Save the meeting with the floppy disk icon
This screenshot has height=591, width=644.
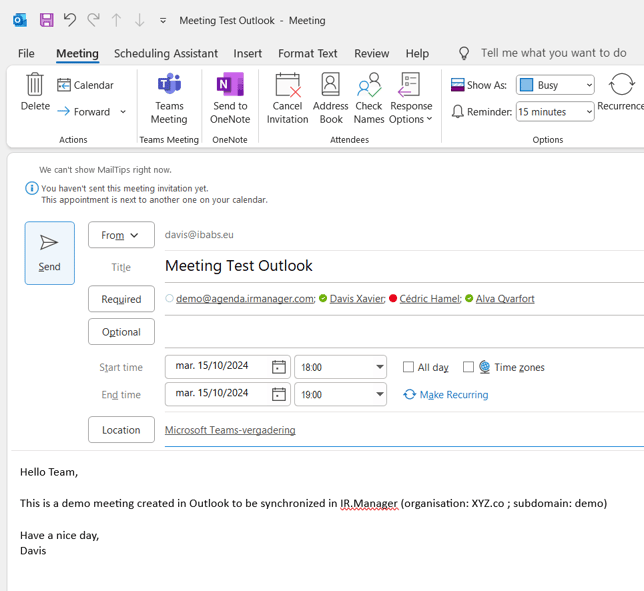tap(46, 20)
